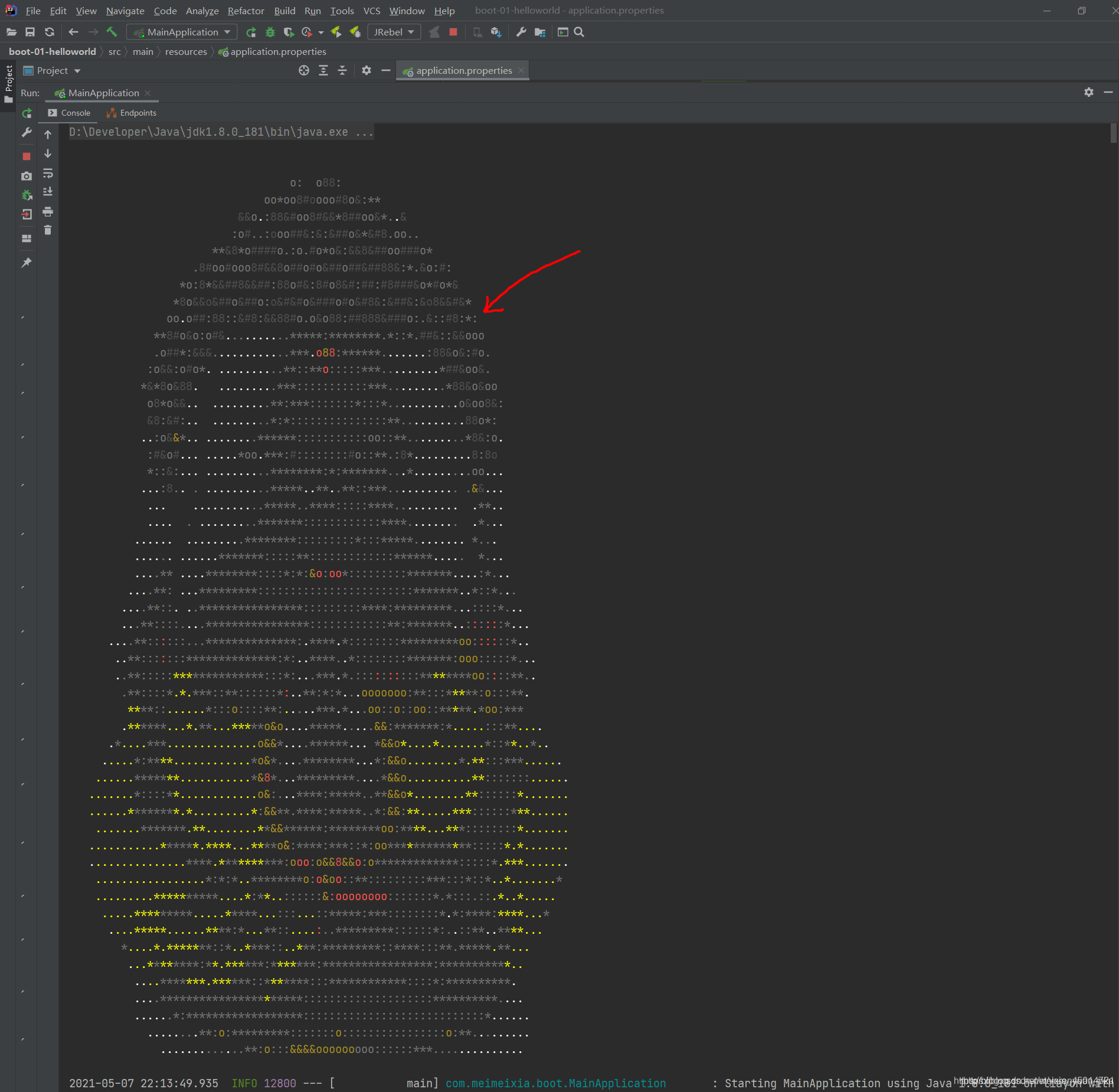Build the project with the hammer icon
The image size is (1119, 1092).
112,32
